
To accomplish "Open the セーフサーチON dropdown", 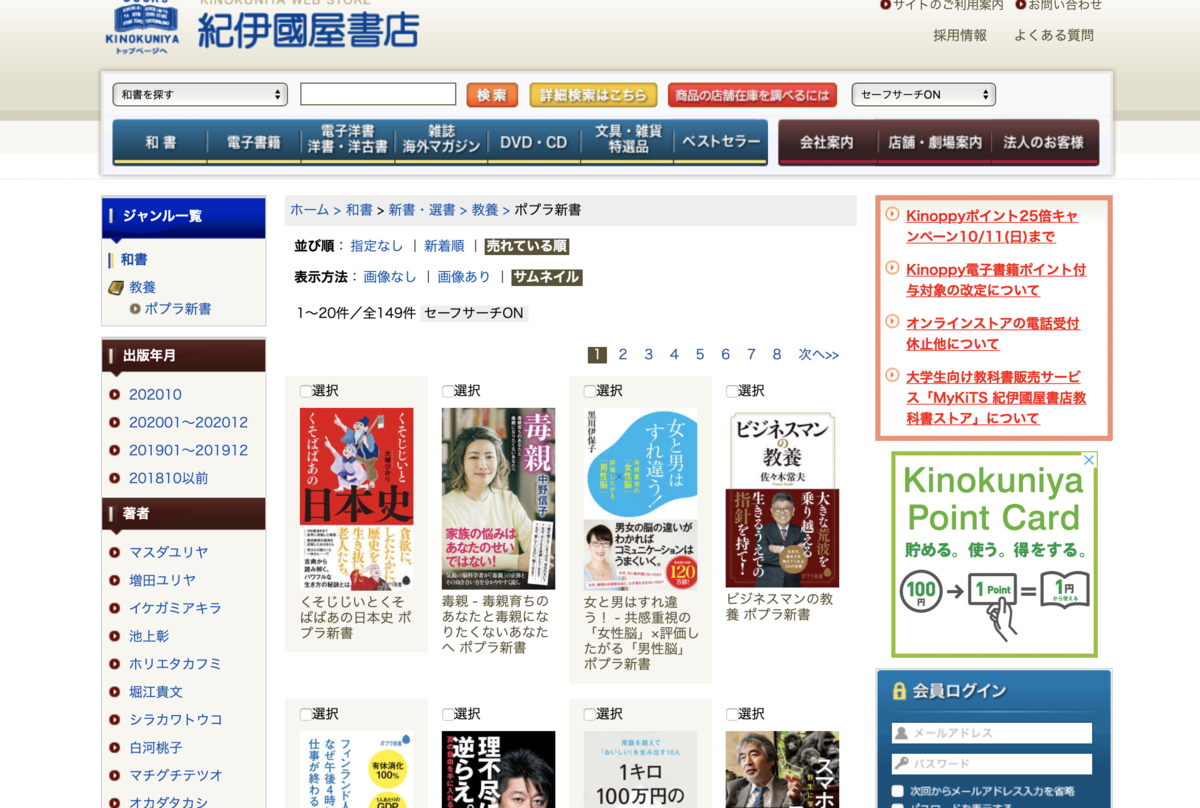I will (923, 94).
